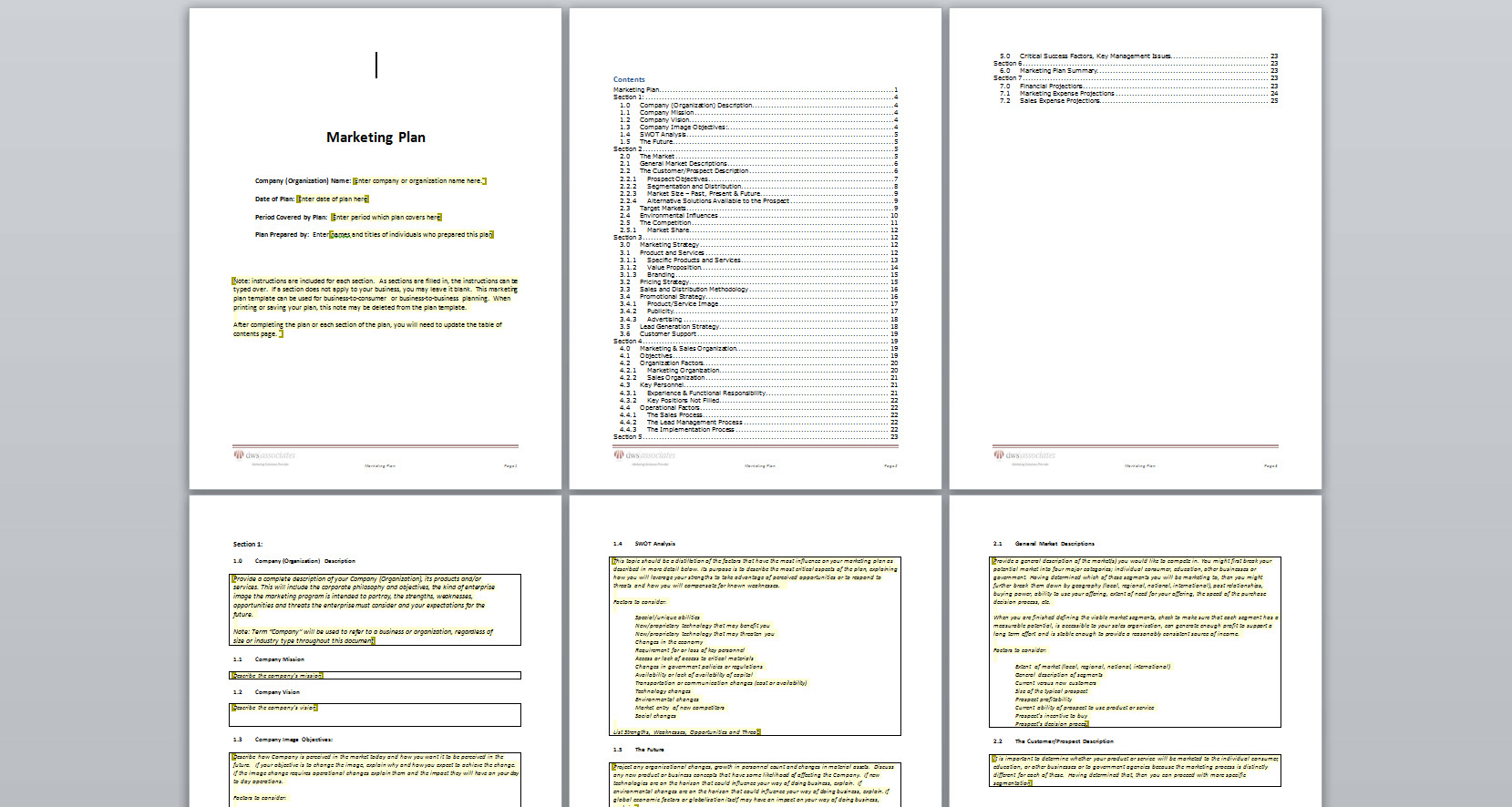Open "2.2.3 Market Size – Past, Present & Future"
The image size is (1512, 807).
758,194
